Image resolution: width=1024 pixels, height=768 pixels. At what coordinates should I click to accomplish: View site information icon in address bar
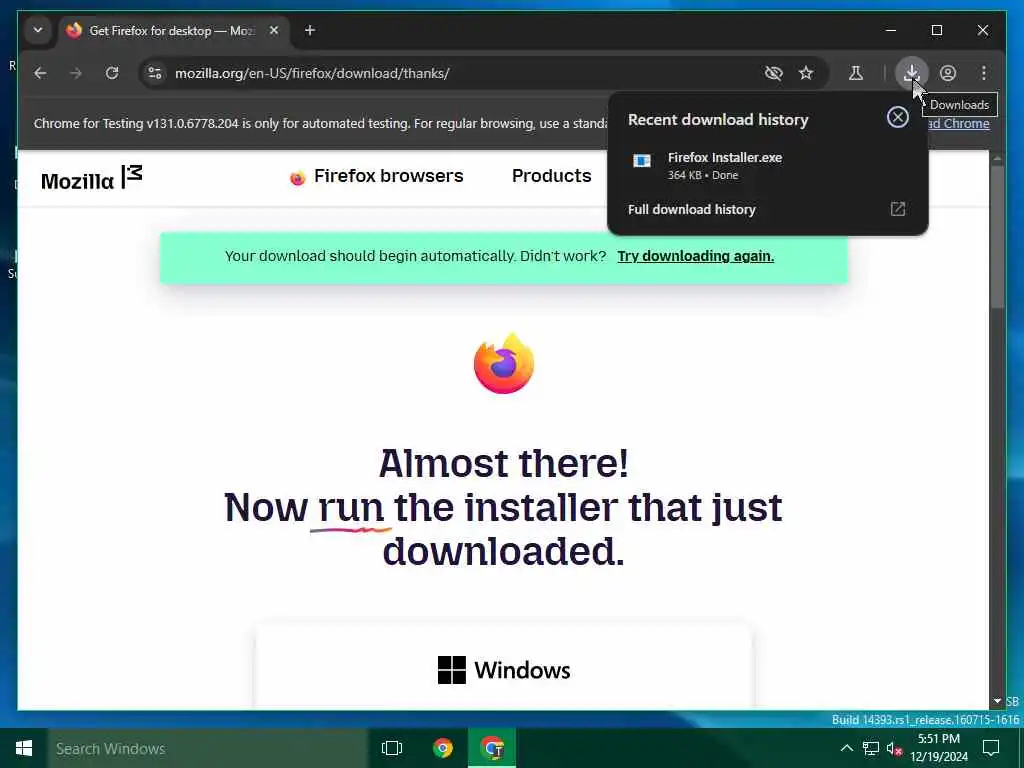click(155, 73)
